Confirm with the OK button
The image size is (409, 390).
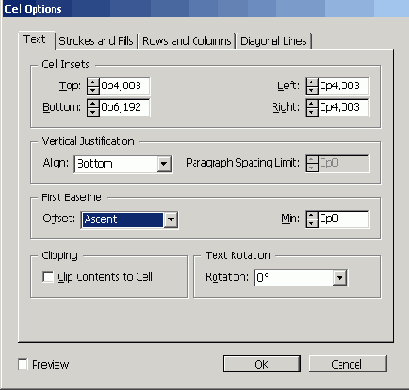(262, 364)
